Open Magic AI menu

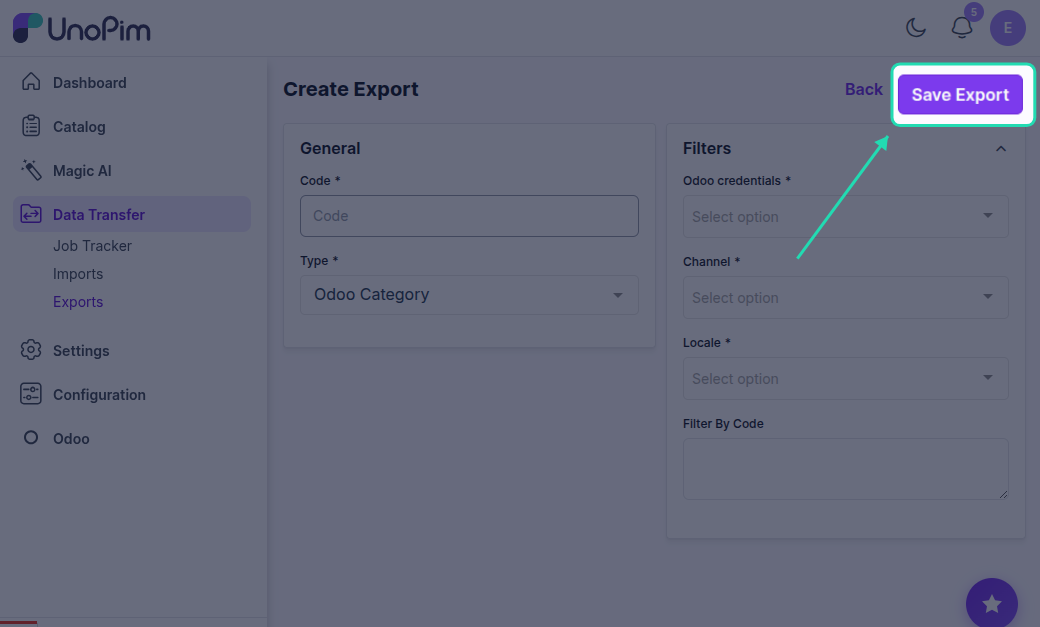click(x=82, y=171)
